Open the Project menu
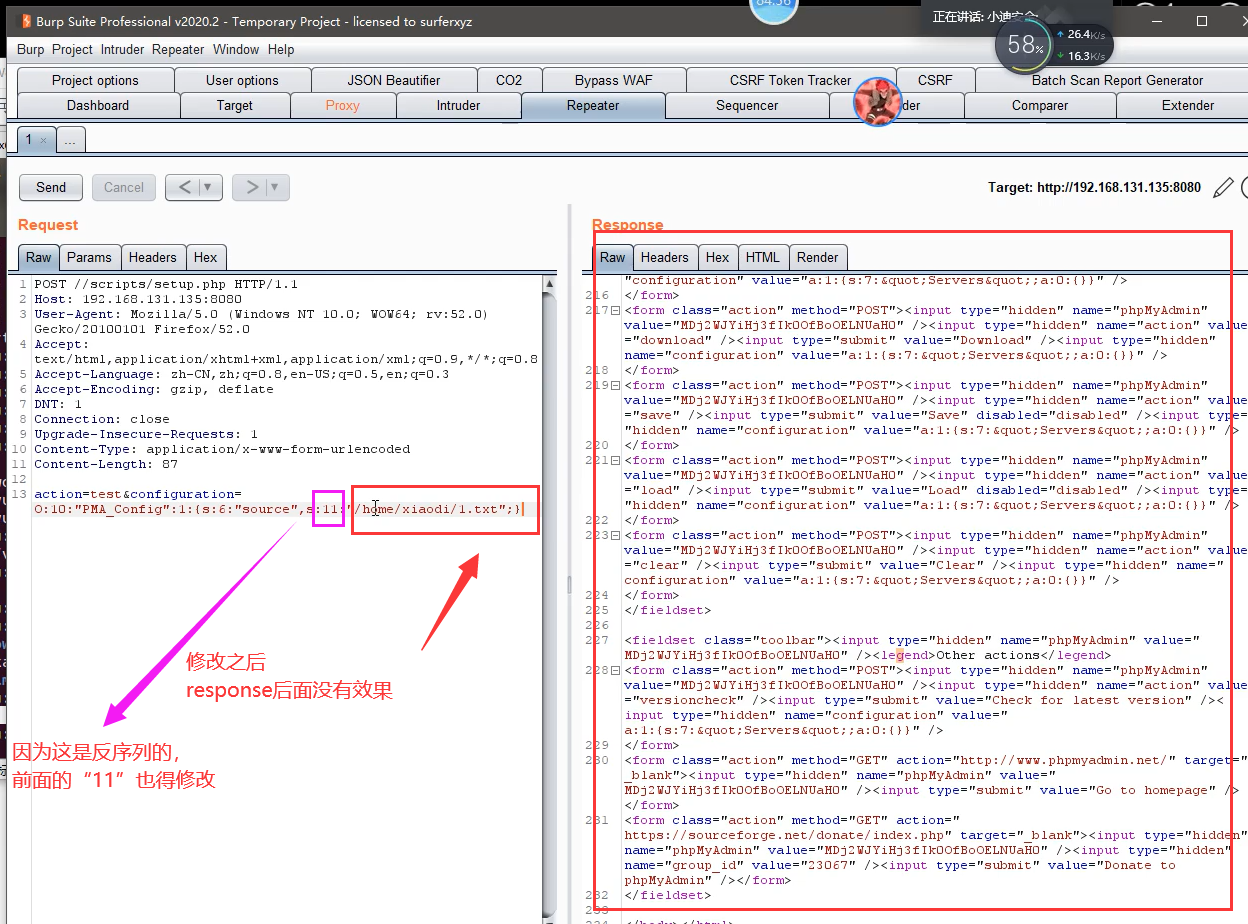 point(72,49)
